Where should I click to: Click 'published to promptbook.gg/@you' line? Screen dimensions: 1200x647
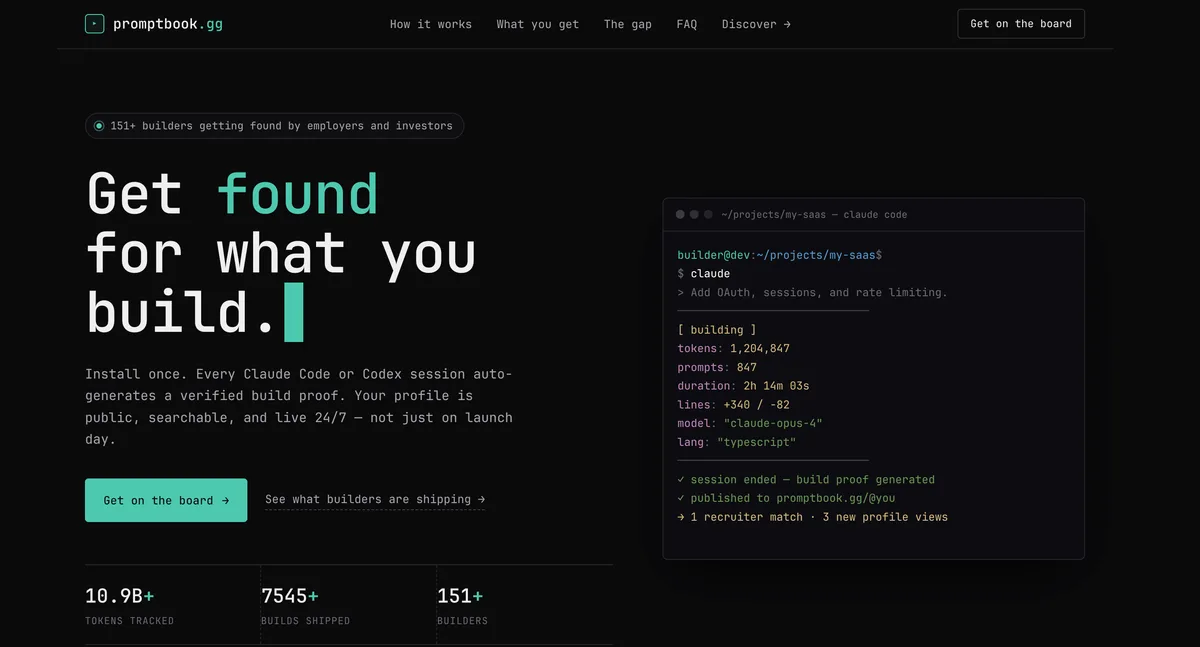[x=786, y=498]
